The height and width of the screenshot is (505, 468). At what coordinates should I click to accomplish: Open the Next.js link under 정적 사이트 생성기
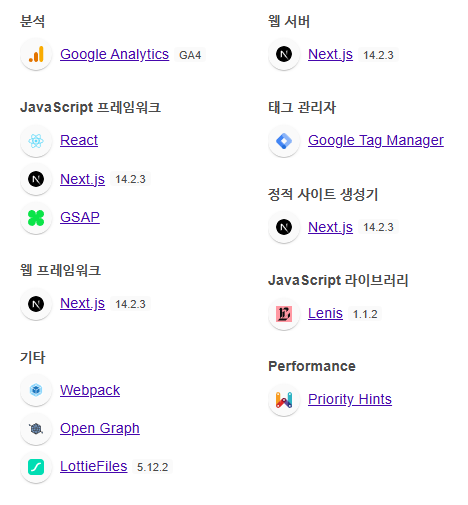pyautogui.click(x=330, y=227)
